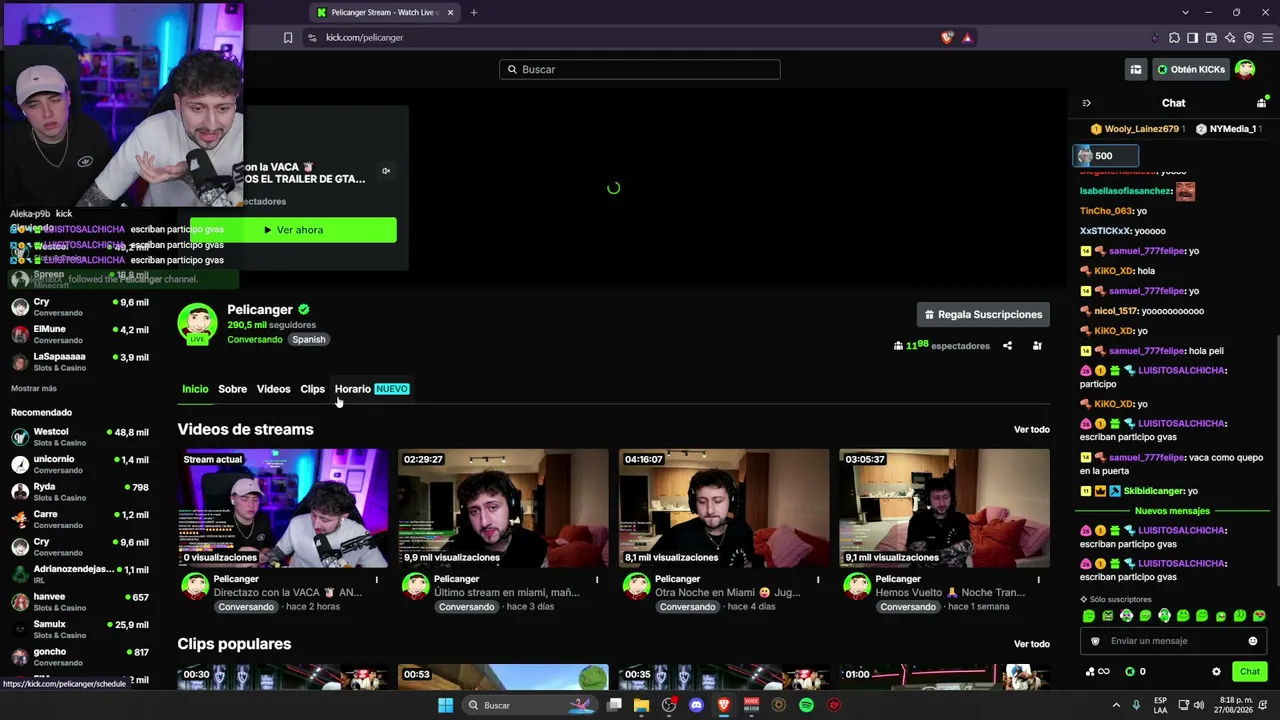
Task: Switch to the Sobre tab
Action: tap(232, 389)
